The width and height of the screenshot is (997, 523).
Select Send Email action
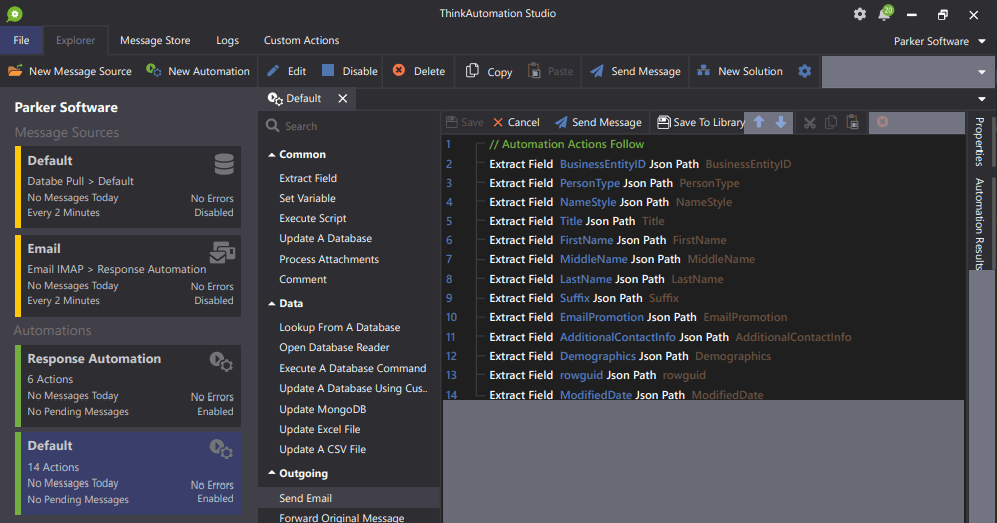tap(305, 498)
